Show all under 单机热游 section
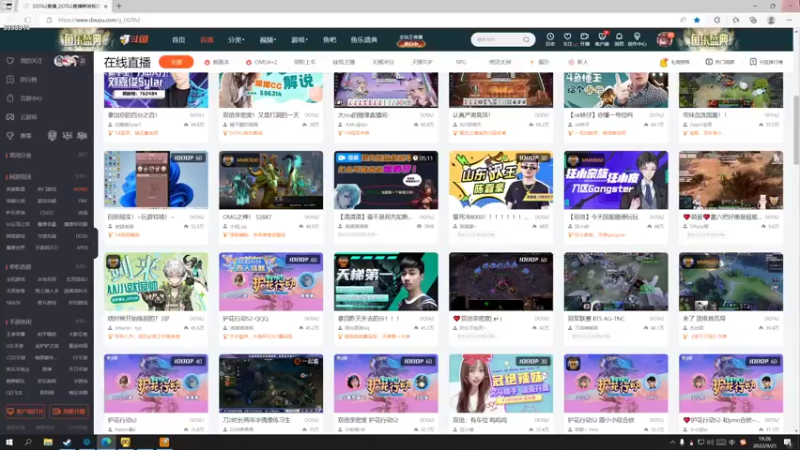 click(81, 266)
